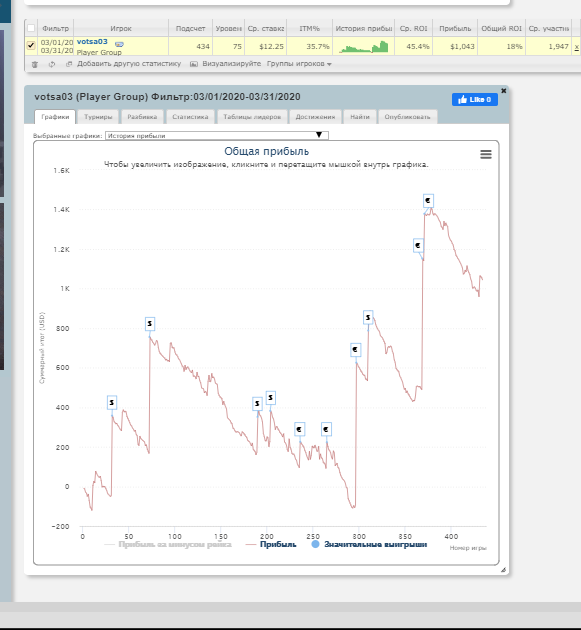Click the $ win marker near game 70
This screenshot has width=581, height=630.
(150, 323)
